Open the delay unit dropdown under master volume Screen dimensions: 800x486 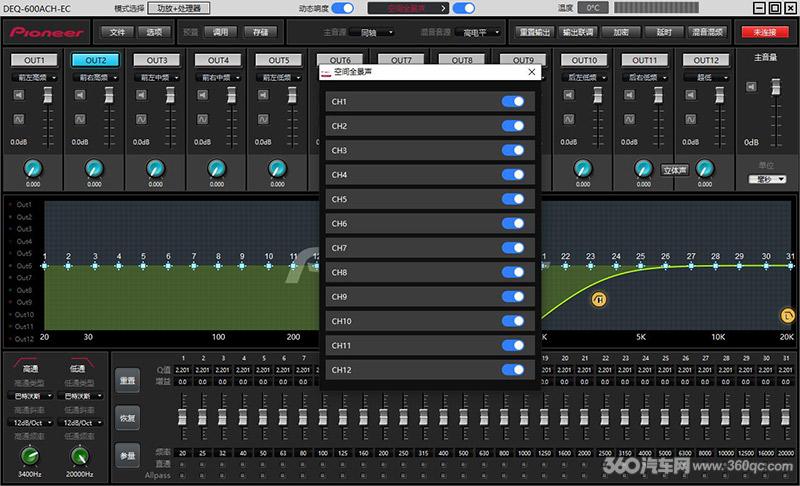pyautogui.click(x=767, y=180)
